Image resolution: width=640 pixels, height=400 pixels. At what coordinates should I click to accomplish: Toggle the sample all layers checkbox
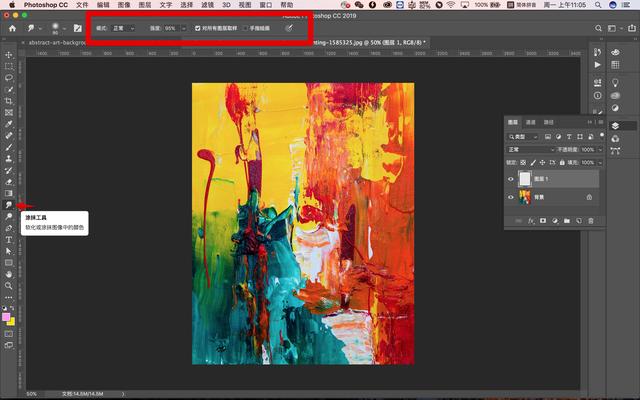[x=197, y=29]
